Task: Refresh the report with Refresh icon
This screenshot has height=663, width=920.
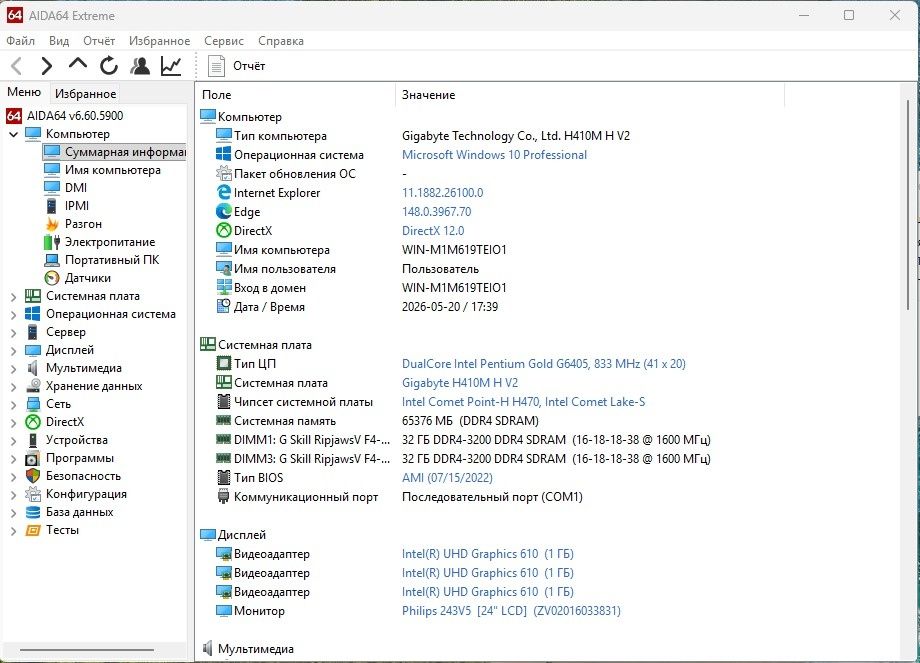Action: (x=109, y=66)
